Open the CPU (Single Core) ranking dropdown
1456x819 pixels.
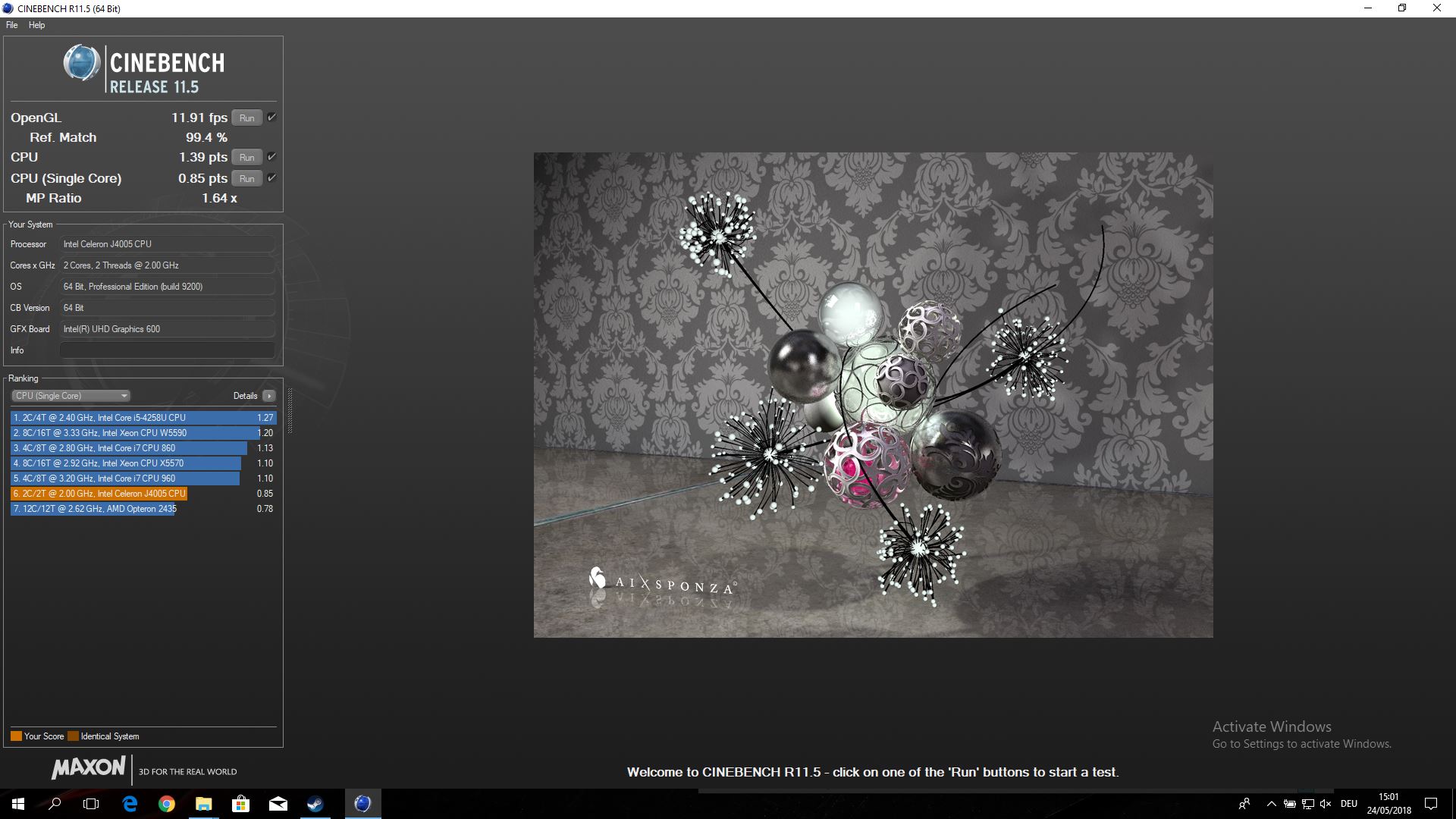click(x=71, y=396)
